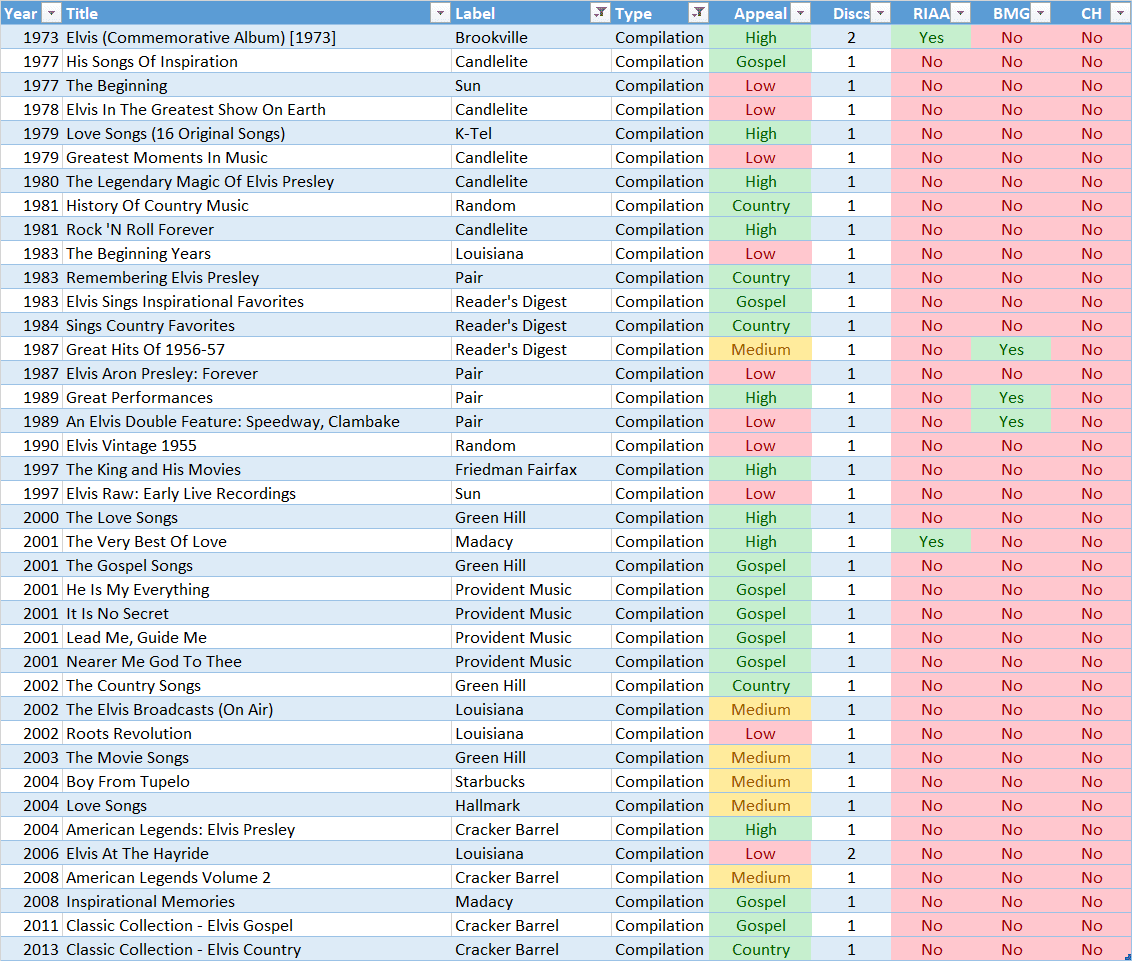This screenshot has height=961, width=1132.
Task: Click 'Elvis In The Greatest Show On Earth' cell
Action: pyautogui.click(x=256, y=110)
